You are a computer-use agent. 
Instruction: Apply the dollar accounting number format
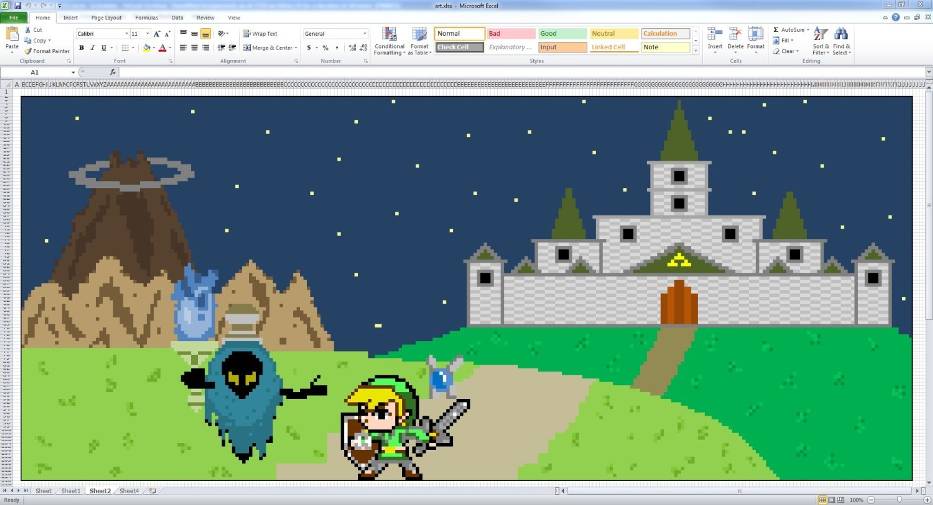pyautogui.click(x=309, y=48)
